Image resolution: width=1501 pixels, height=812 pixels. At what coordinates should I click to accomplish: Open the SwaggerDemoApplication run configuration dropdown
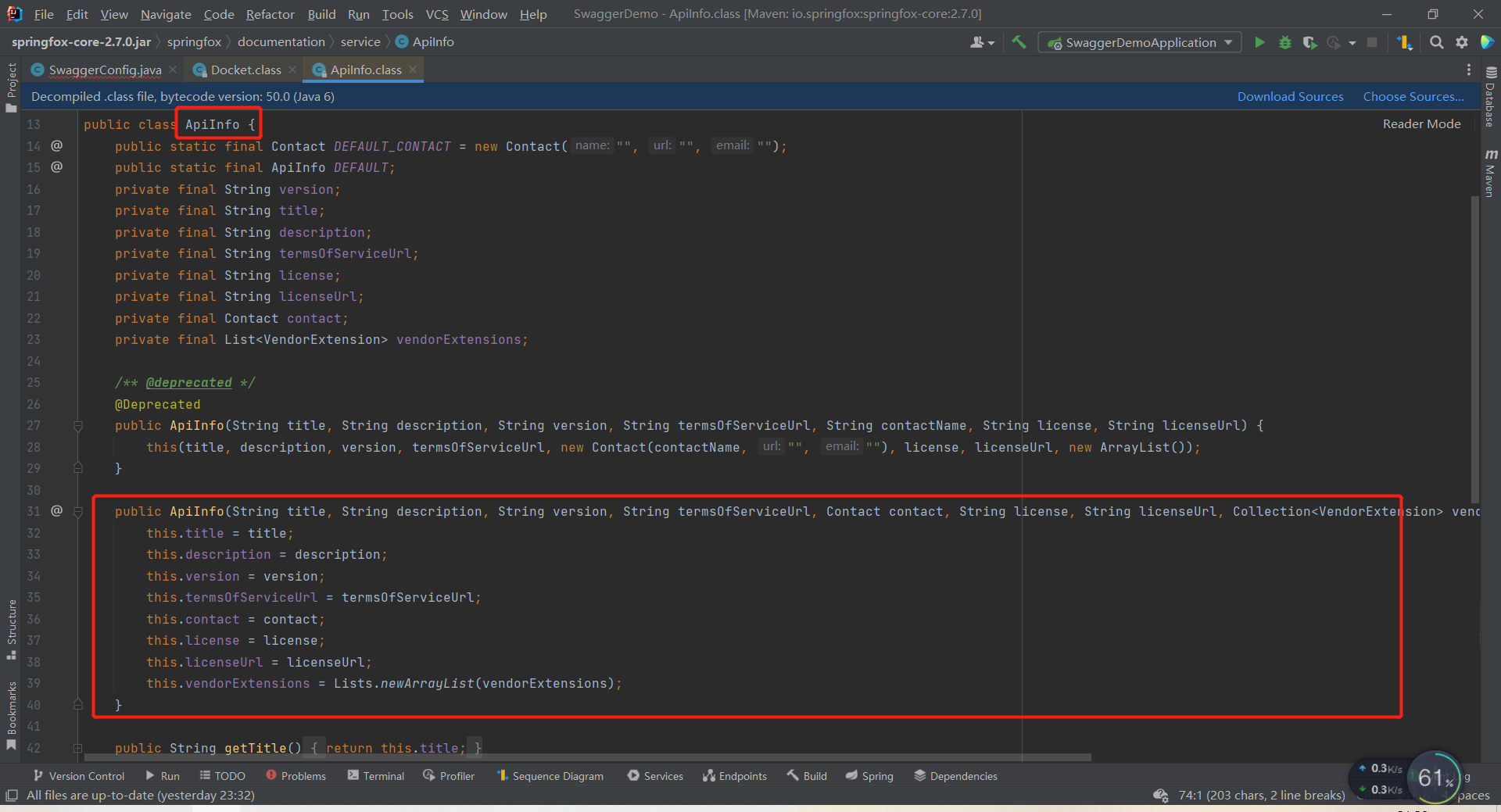click(1140, 42)
